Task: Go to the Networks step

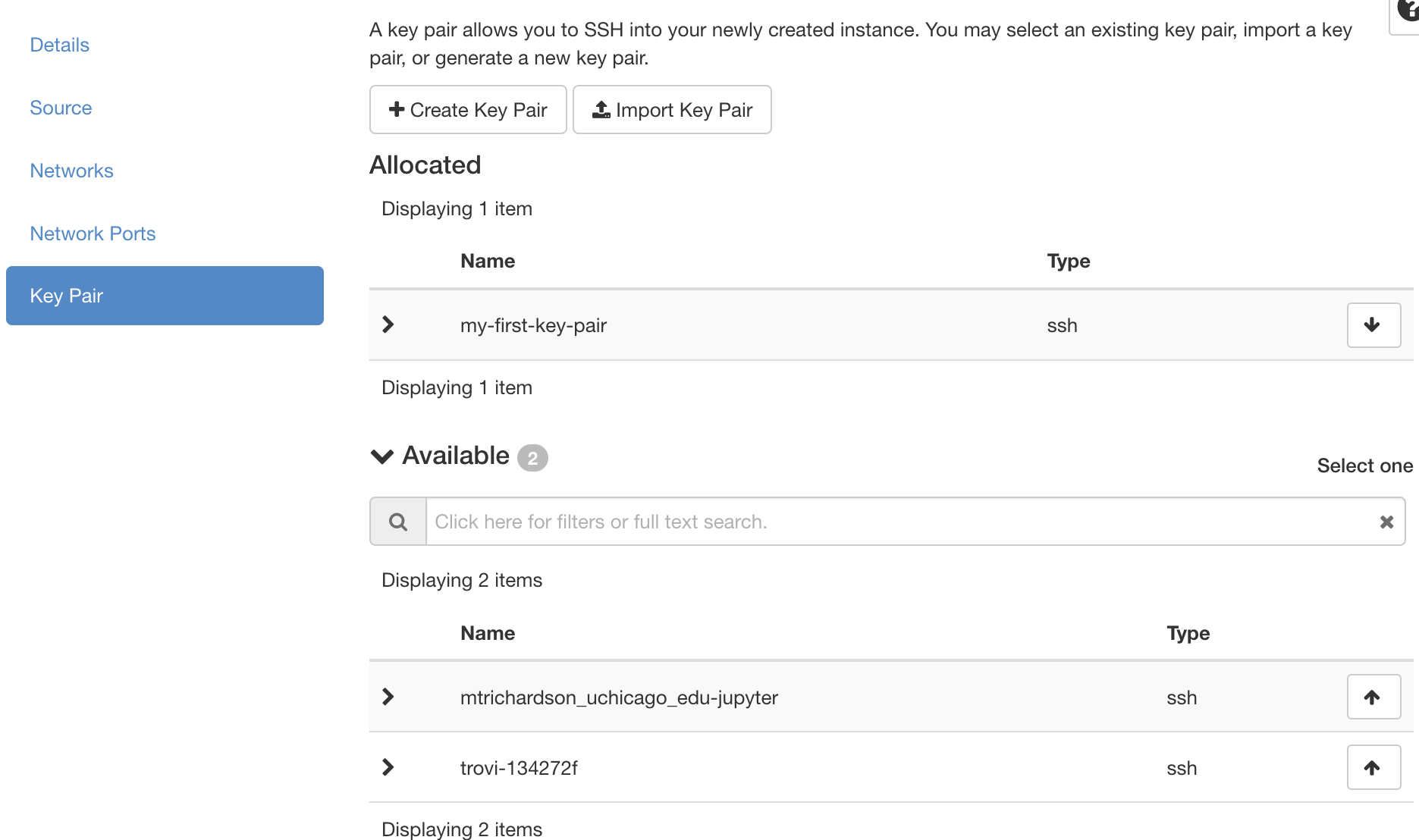Action: [x=71, y=171]
